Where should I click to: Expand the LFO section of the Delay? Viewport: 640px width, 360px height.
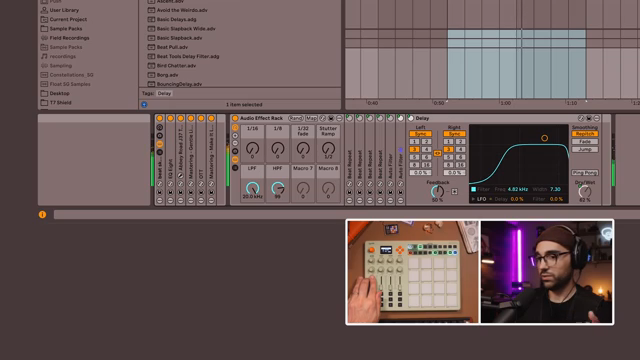click(473, 199)
